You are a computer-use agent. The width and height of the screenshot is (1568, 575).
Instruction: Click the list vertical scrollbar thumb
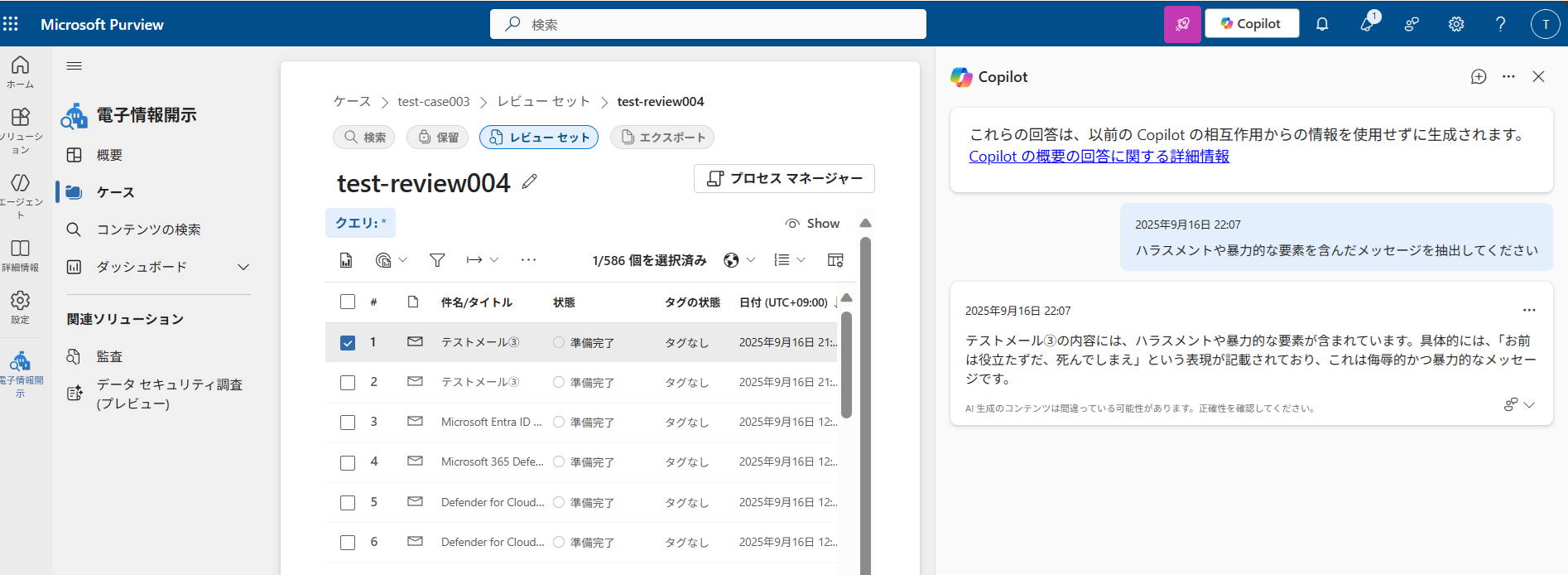pyautogui.click(x=846, y=365)
